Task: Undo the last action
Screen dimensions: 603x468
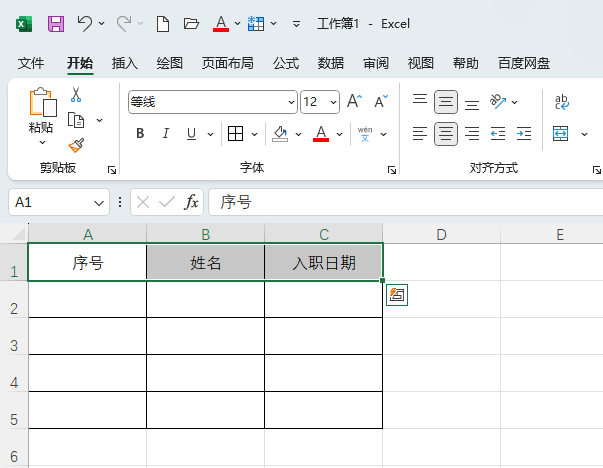Action: [x=85, y=23]
